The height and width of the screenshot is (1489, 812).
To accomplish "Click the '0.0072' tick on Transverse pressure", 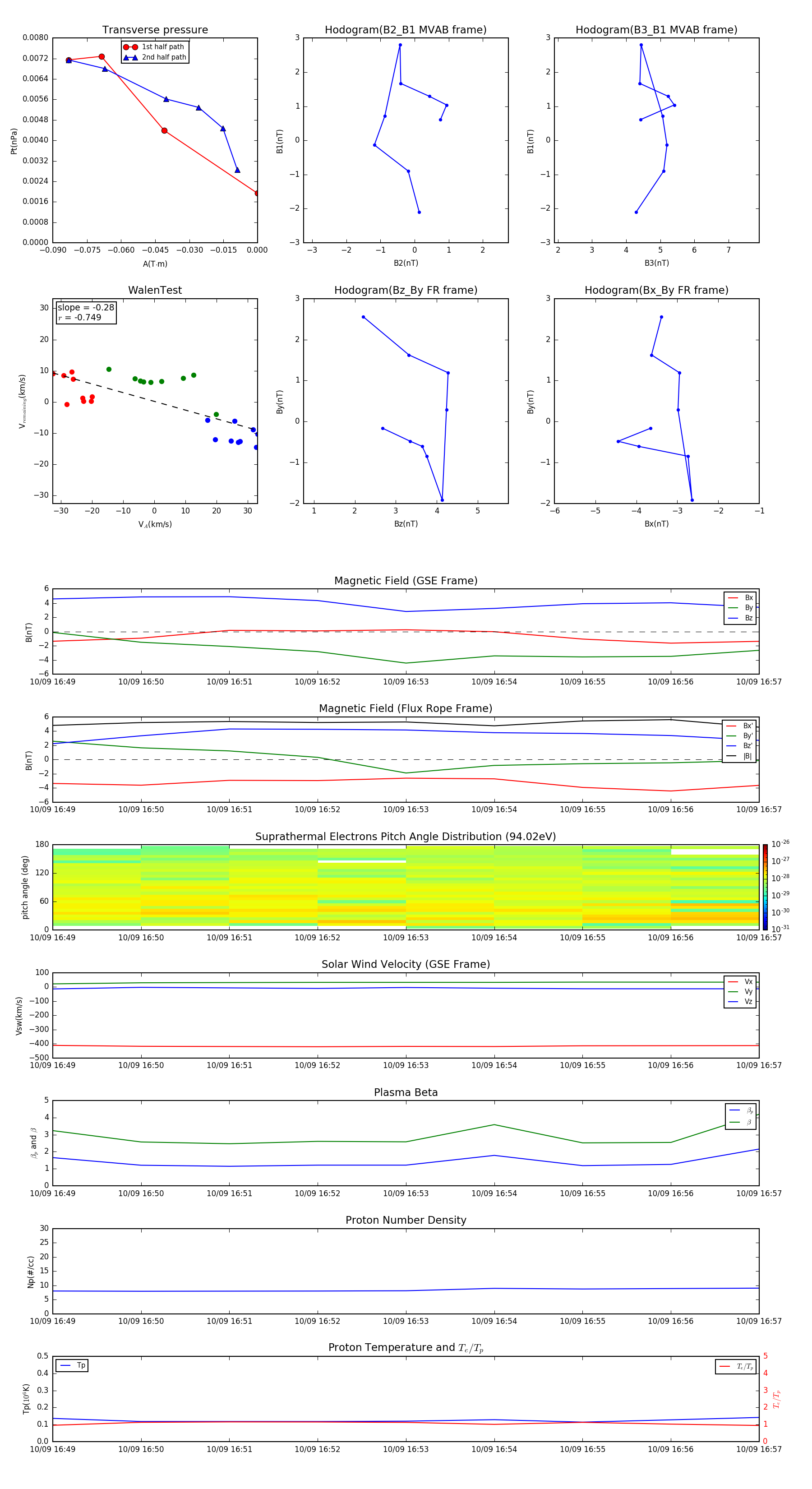I will [35, 58].
